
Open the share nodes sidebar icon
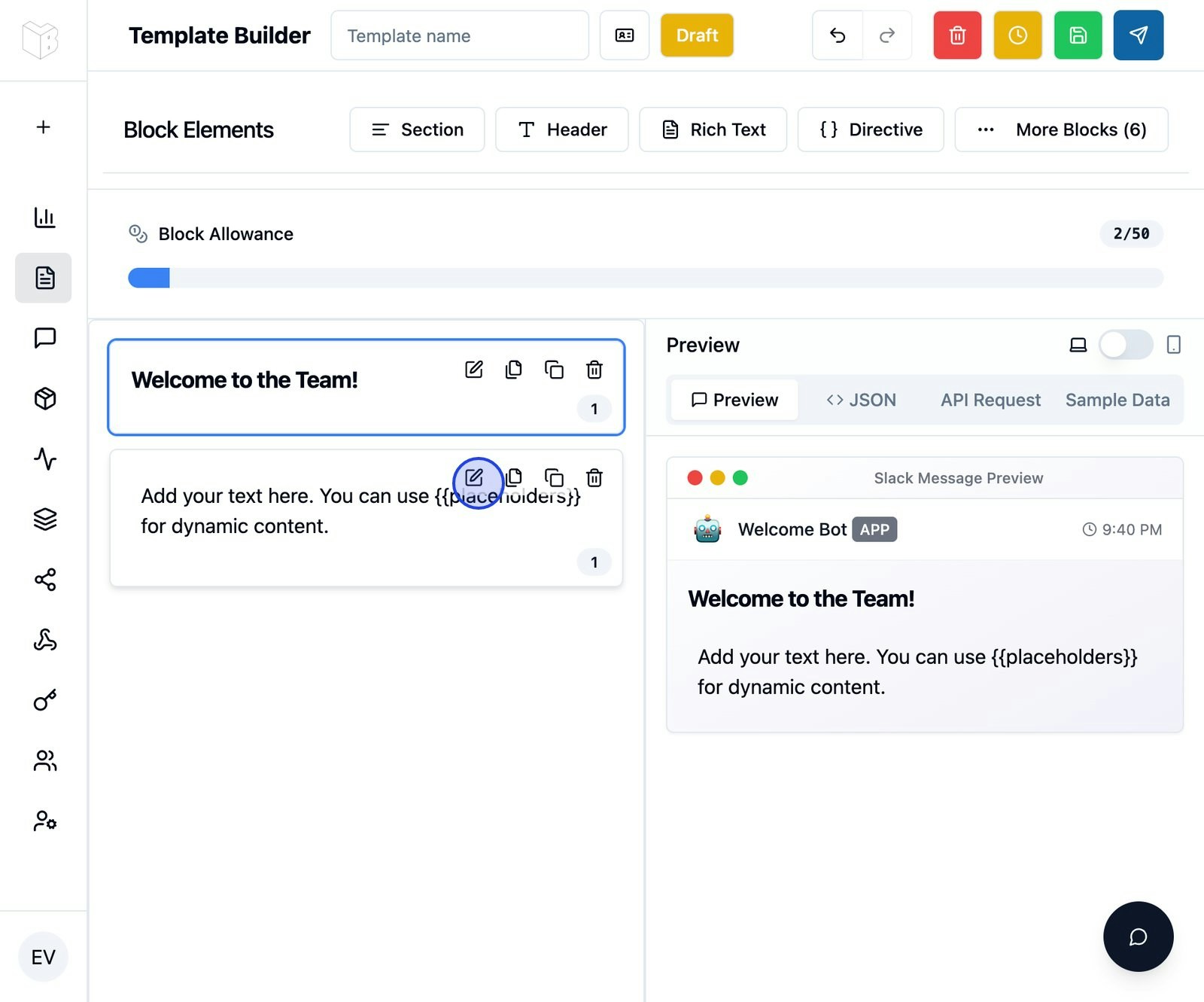[x=45, y=579]
